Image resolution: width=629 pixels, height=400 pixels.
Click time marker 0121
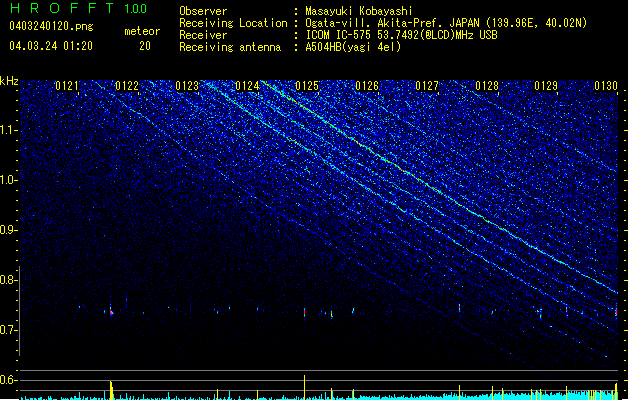pos(67,86)
